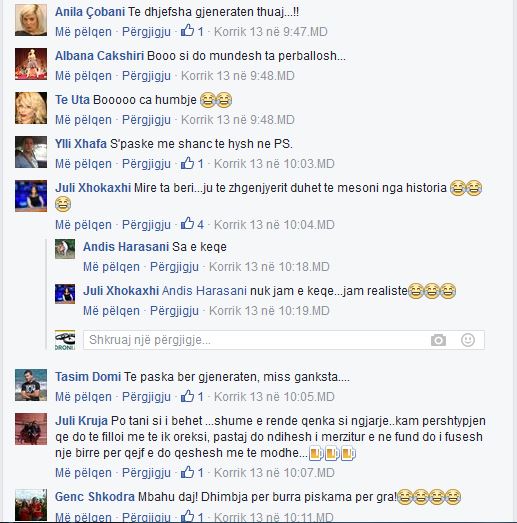This screenshot has height=523, width=517.
Task: Open Ylli Xhafa's profile name link
Action: 81,144
